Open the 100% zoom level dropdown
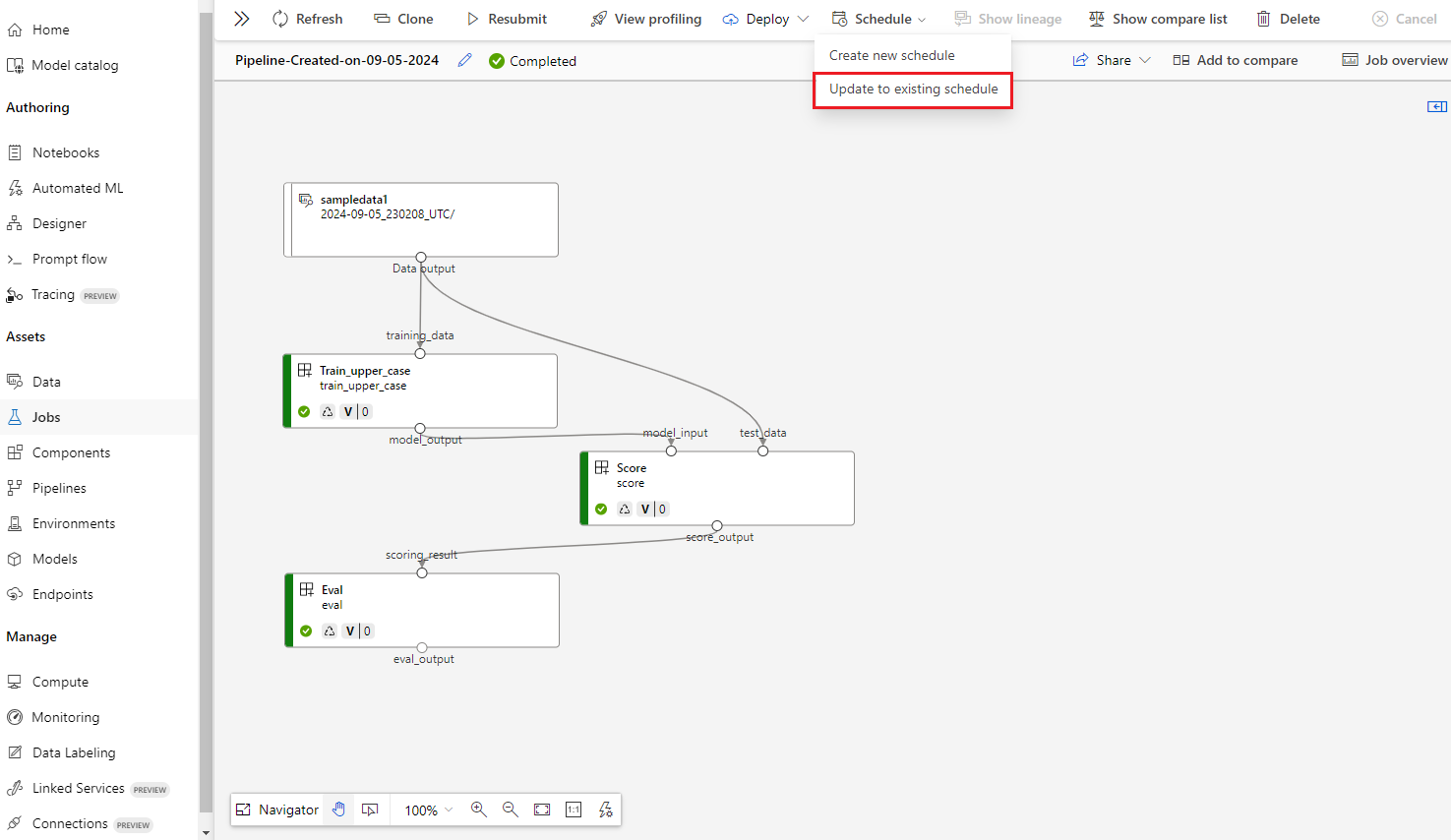The height and width of the screenshot is (840, 1451). click(429, 810)
